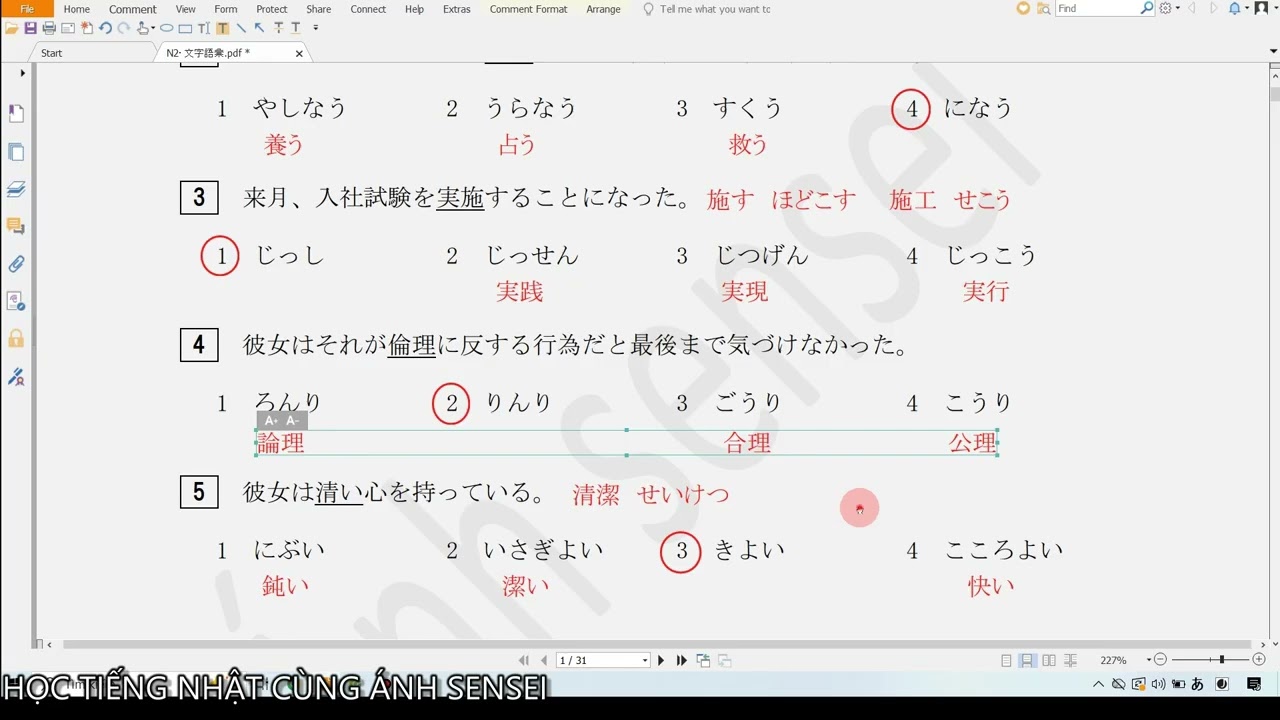Open the Pages thumbnail panel in sidebar
Screen dimensions: 1280x720
point(16,152)
